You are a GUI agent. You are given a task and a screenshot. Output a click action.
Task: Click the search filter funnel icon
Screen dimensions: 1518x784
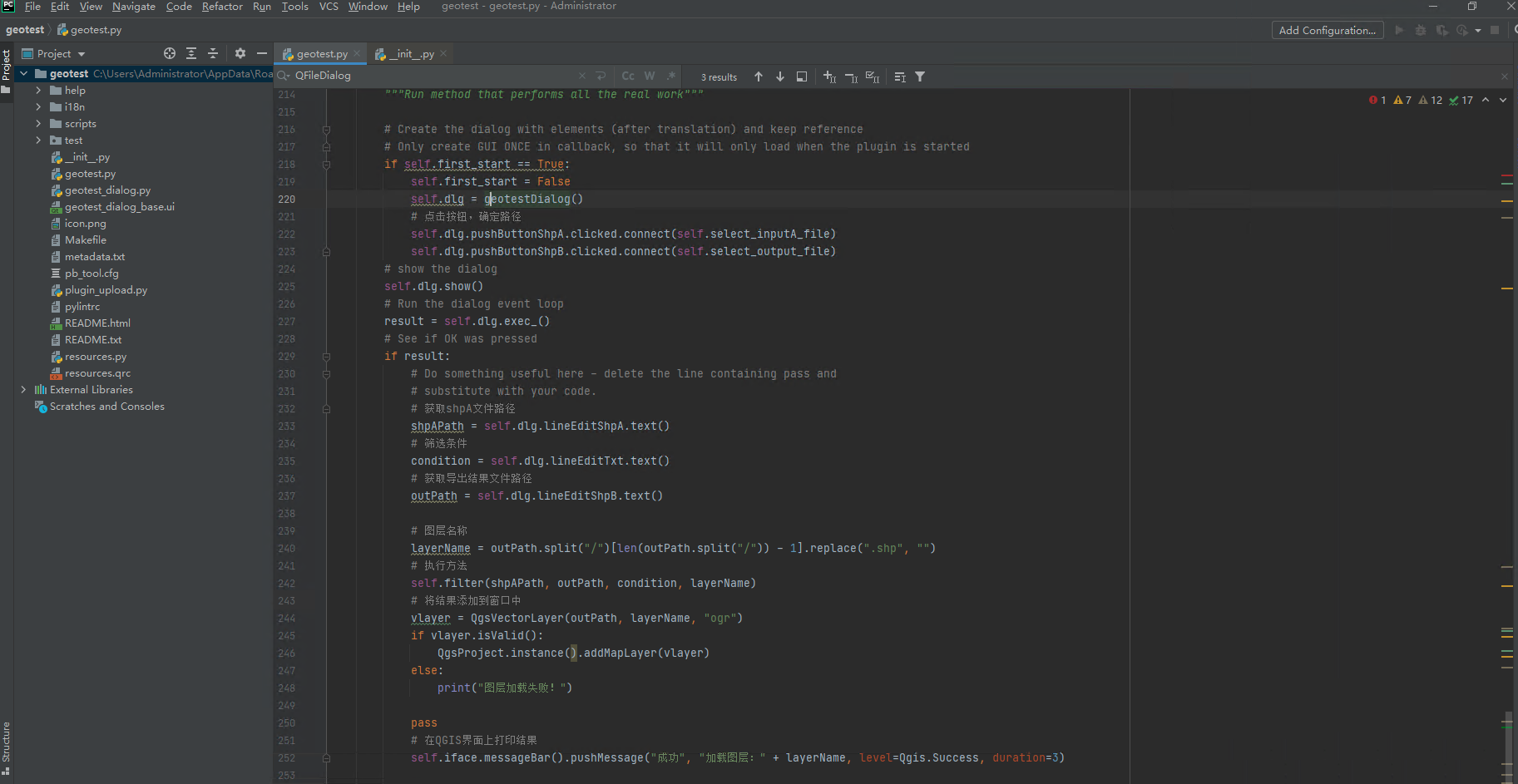point(920,76)
